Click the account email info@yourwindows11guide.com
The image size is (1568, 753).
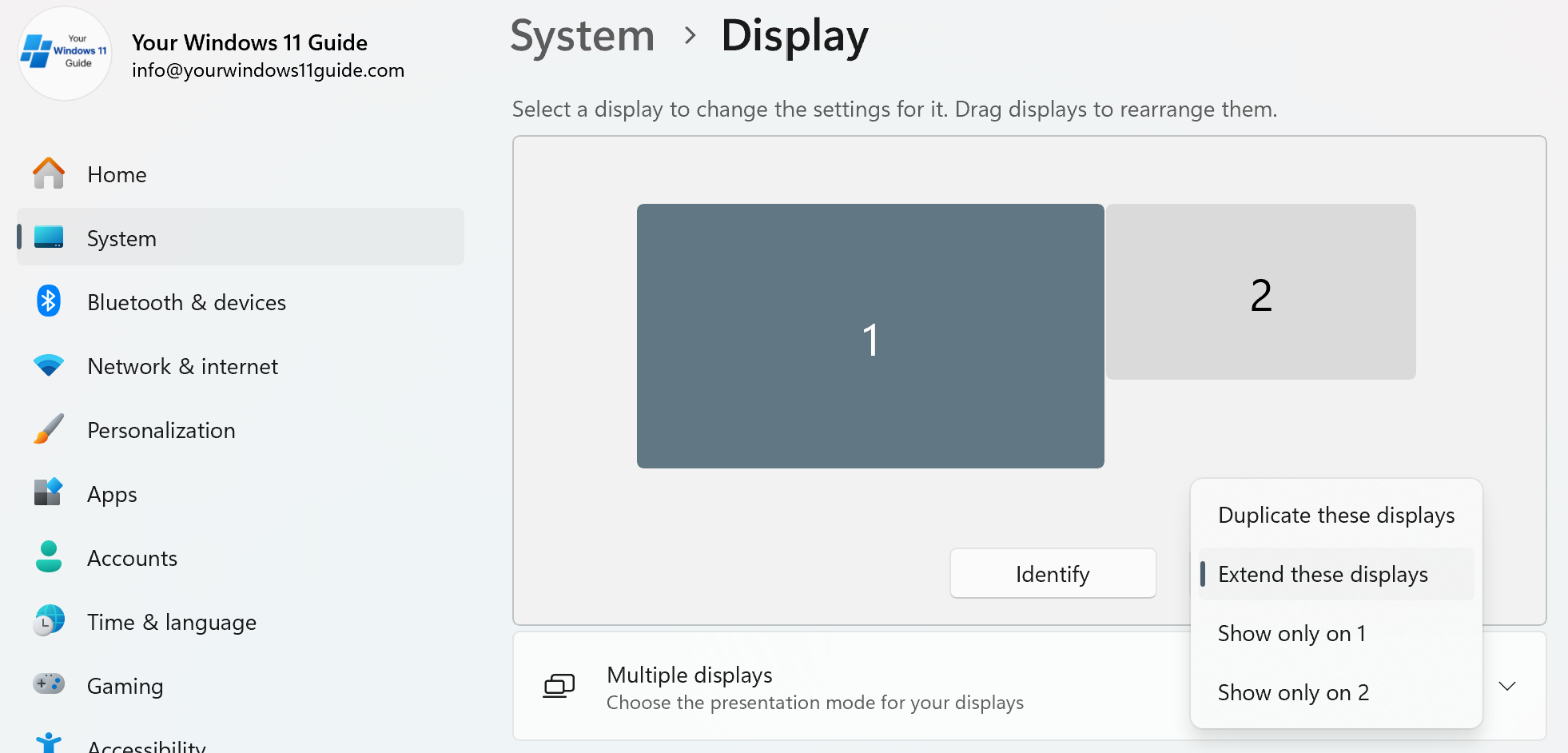[268, 70]
